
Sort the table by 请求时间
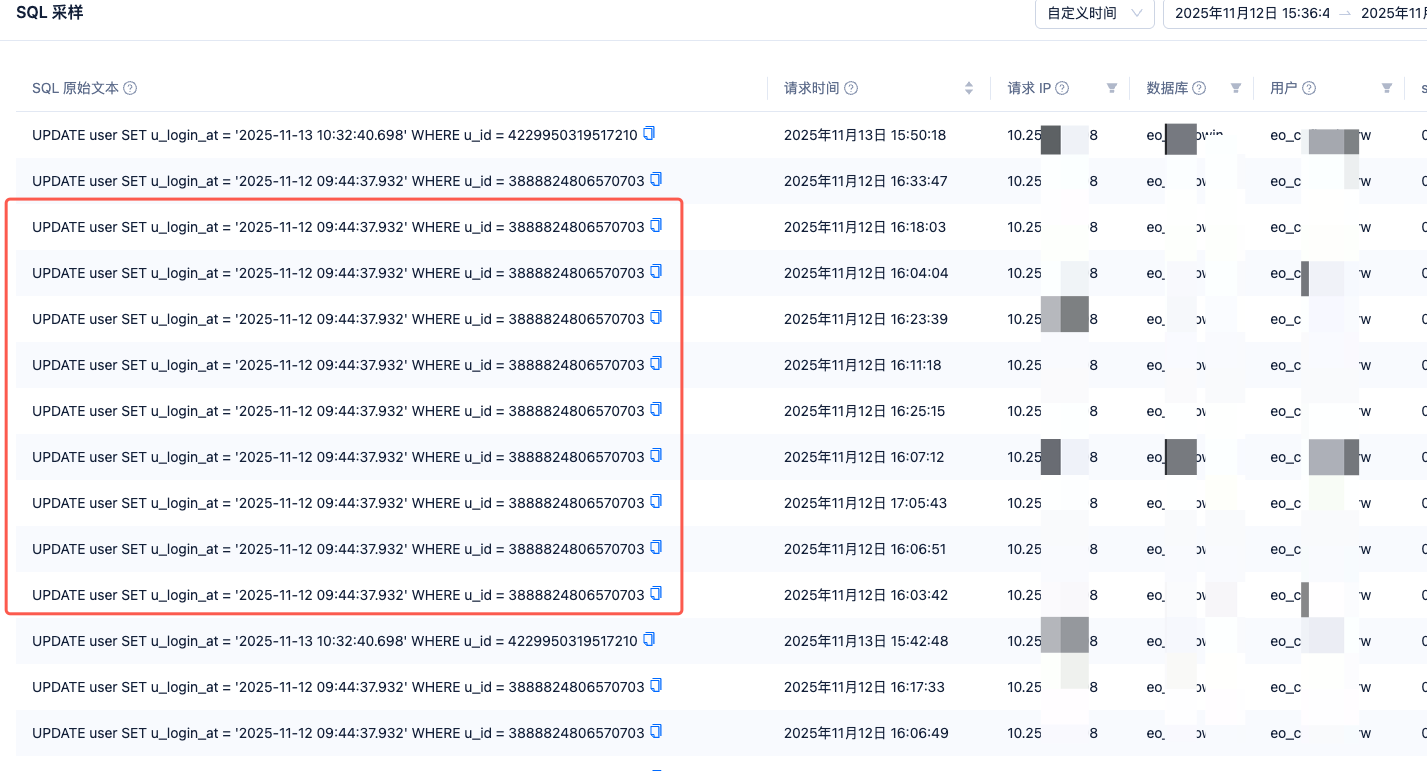pyautogui.click(x=968, y=88)
